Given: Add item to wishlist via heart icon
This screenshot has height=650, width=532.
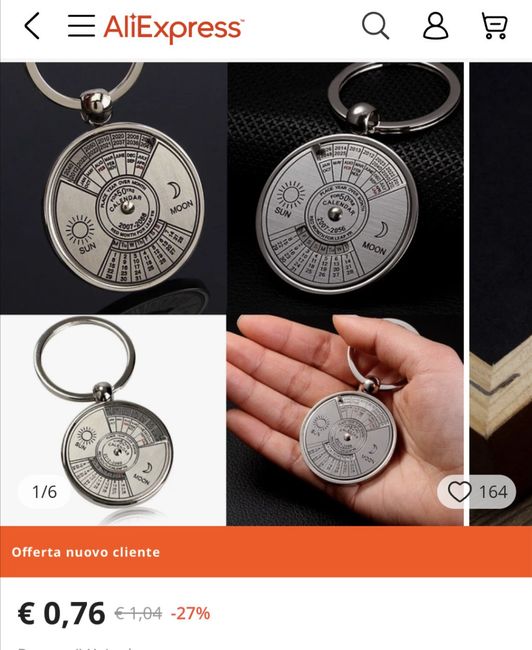Looking at the screenshot, I should [x=459, y=492].
